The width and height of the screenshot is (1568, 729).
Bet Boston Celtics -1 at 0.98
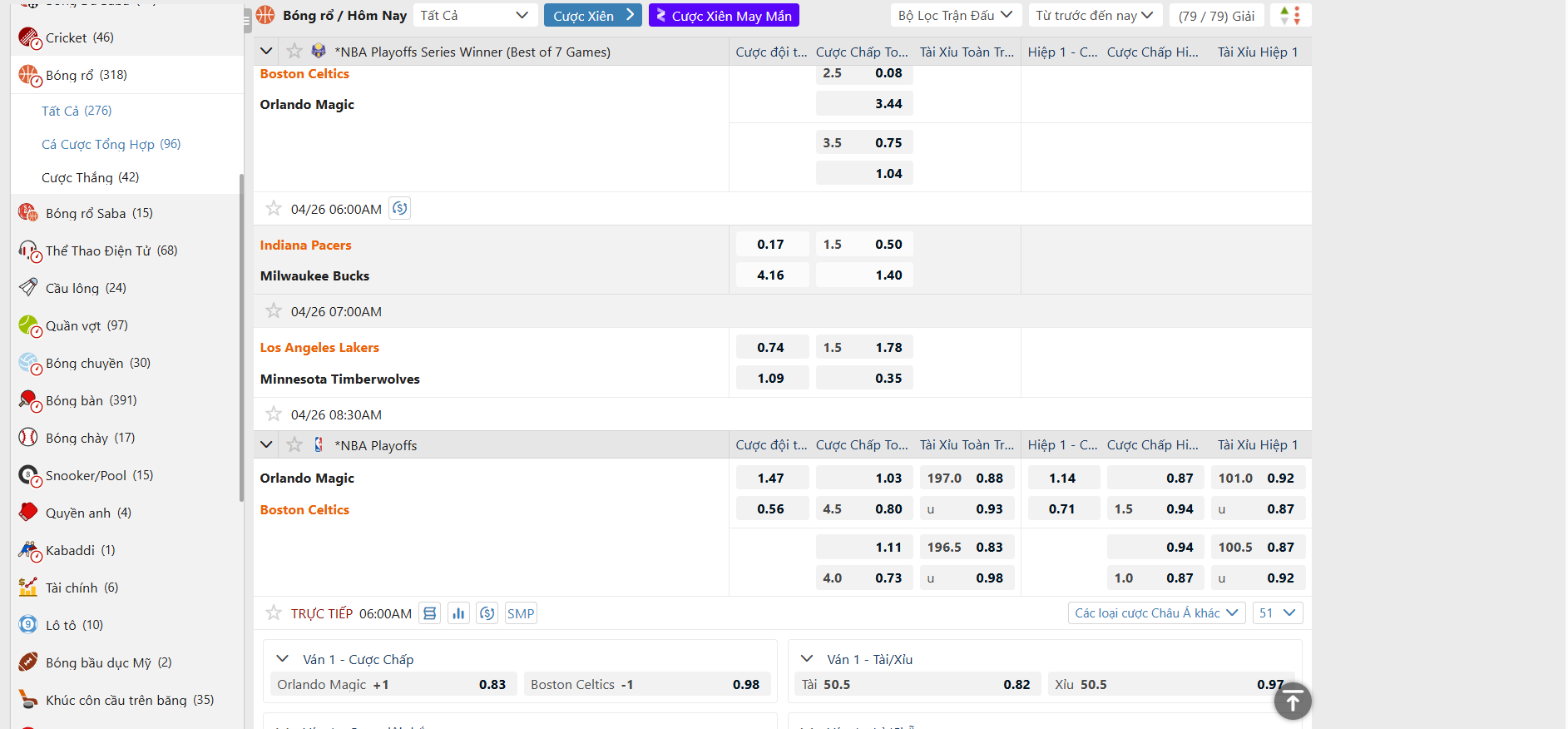point(647,684)
